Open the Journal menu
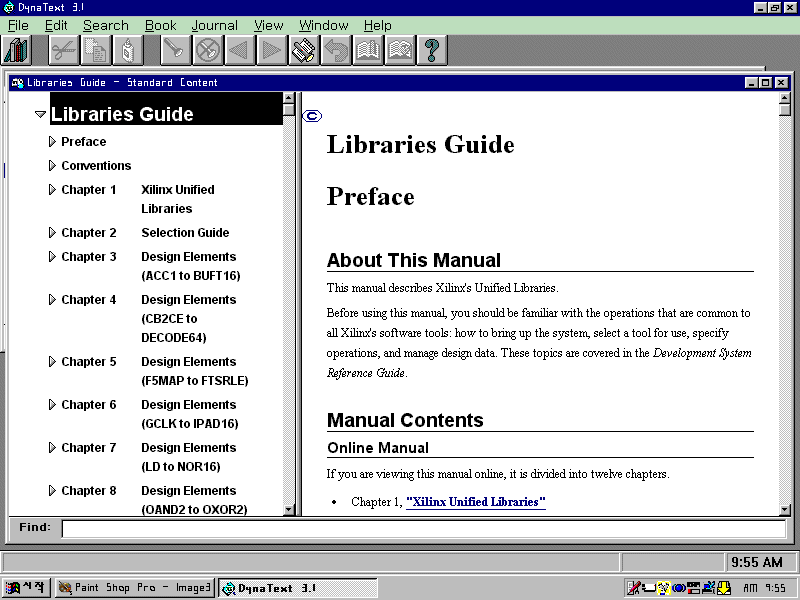800x600 pixels. coord(214,26)
